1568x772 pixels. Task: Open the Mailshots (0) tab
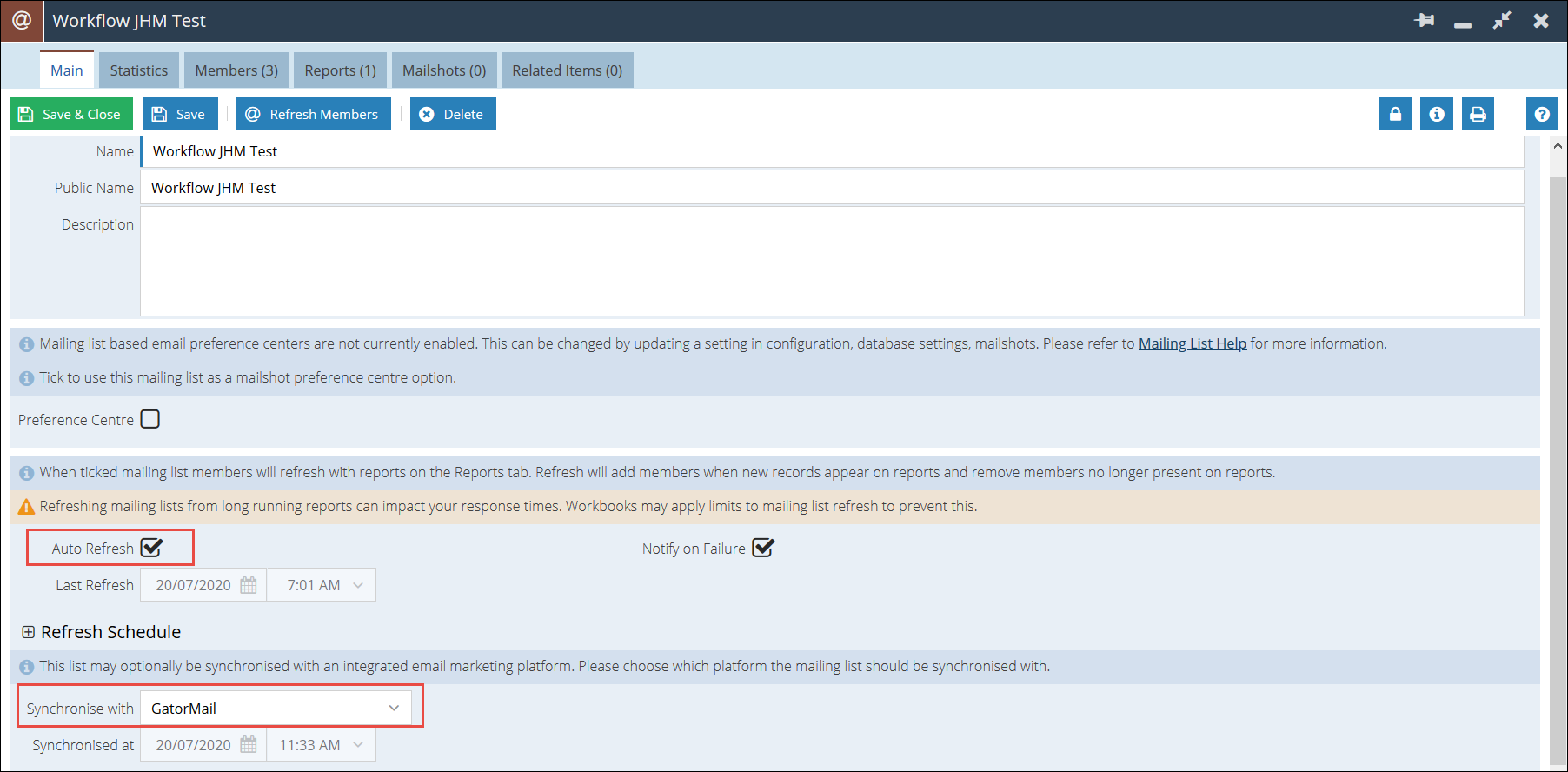click(444, 70)
